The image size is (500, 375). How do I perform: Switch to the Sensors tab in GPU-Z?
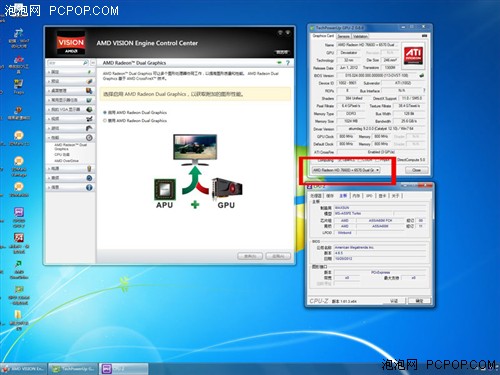344,36
